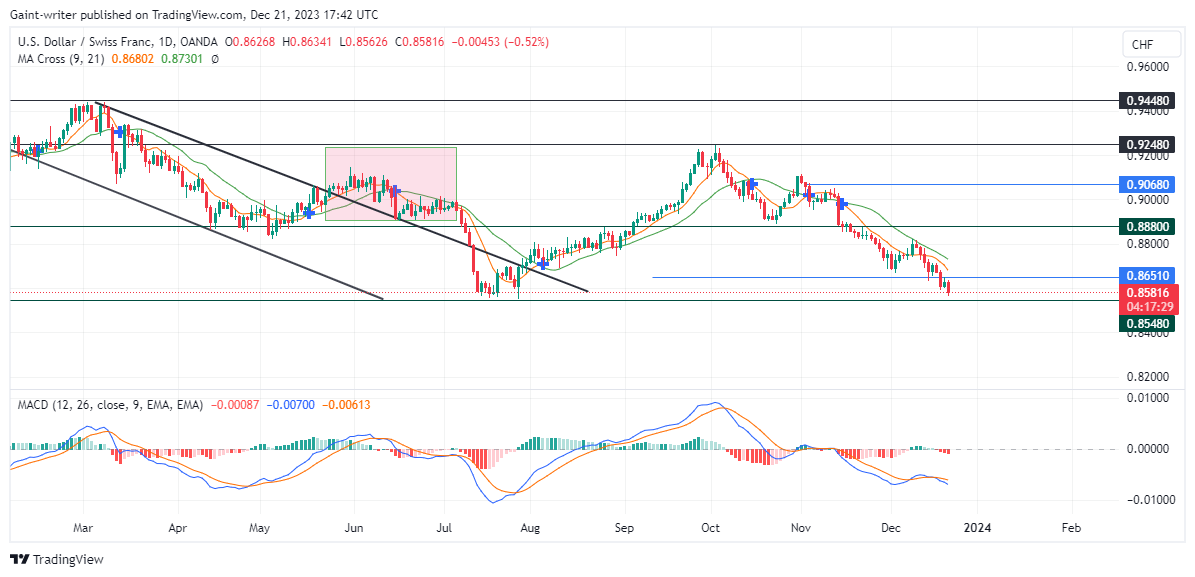Click the 0.01000 MACD axis label
The height and width of the screenshot is (577, 1195).
[x=1148, y=398]
